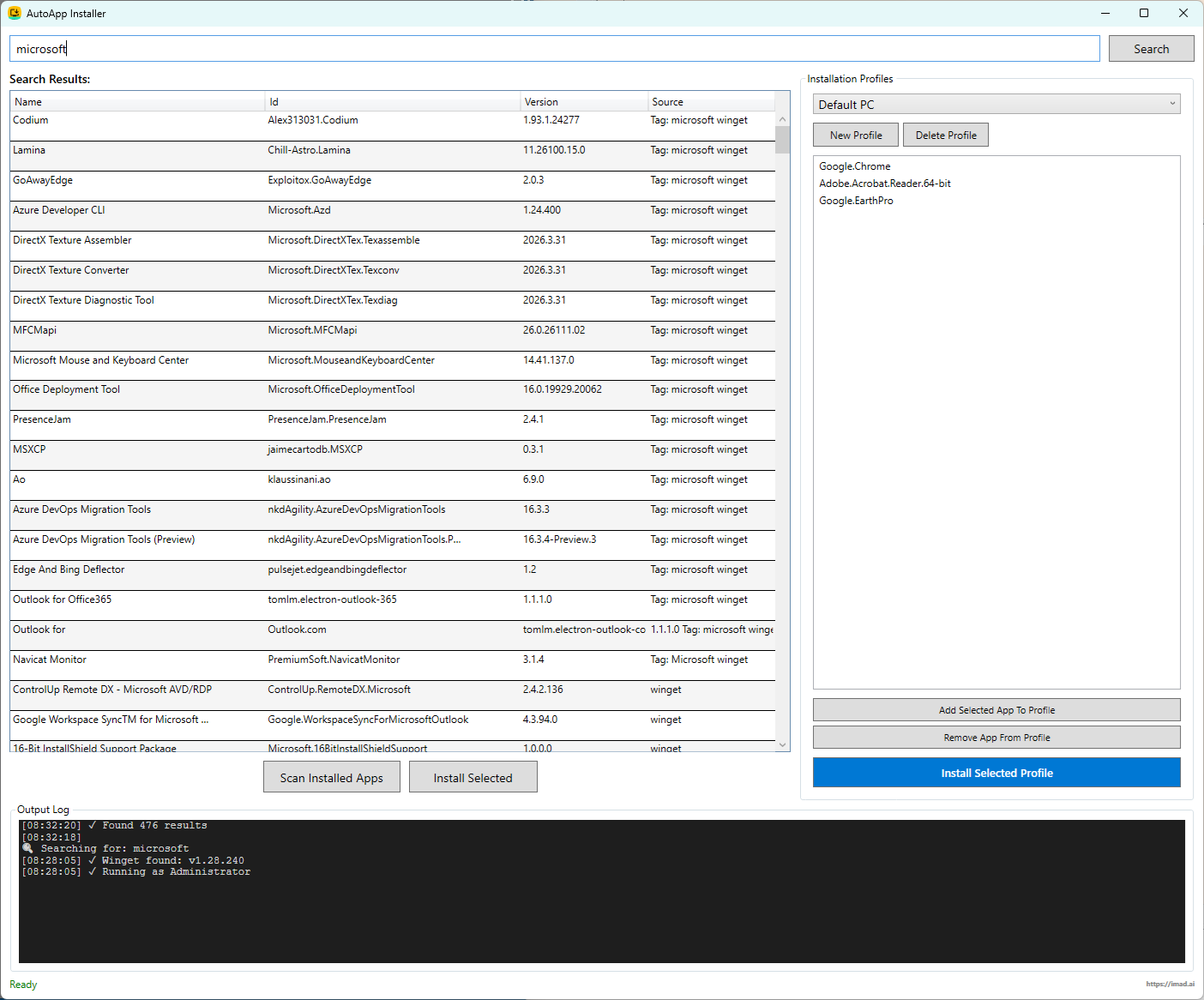Click the Search button
1204x1000 pixels.
pyautogui.click(x=1151, y=49)
